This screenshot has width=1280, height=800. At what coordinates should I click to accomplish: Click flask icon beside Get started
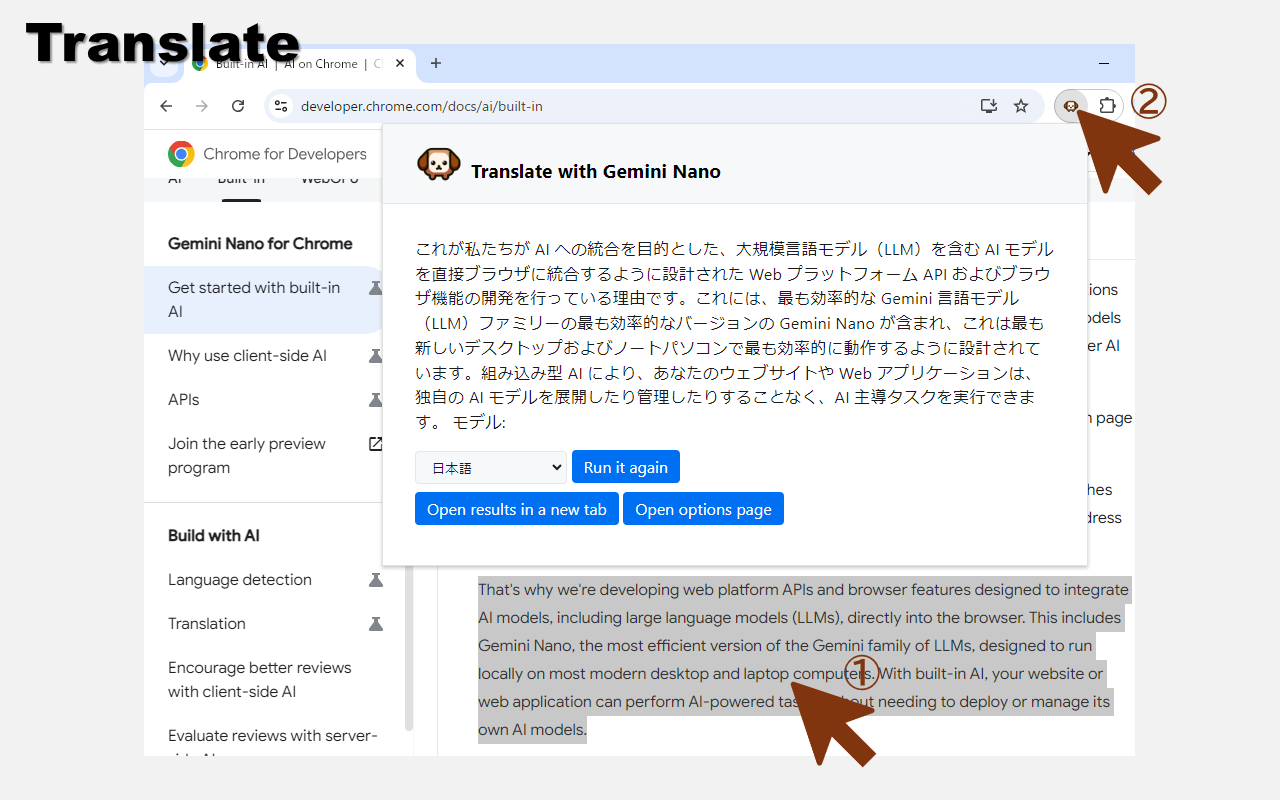376,287
